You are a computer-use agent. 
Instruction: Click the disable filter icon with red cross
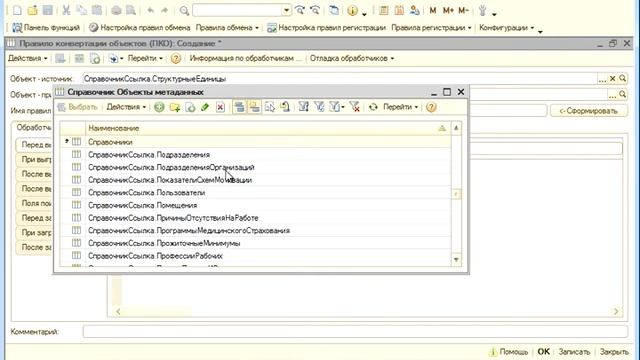coord(355,107)
